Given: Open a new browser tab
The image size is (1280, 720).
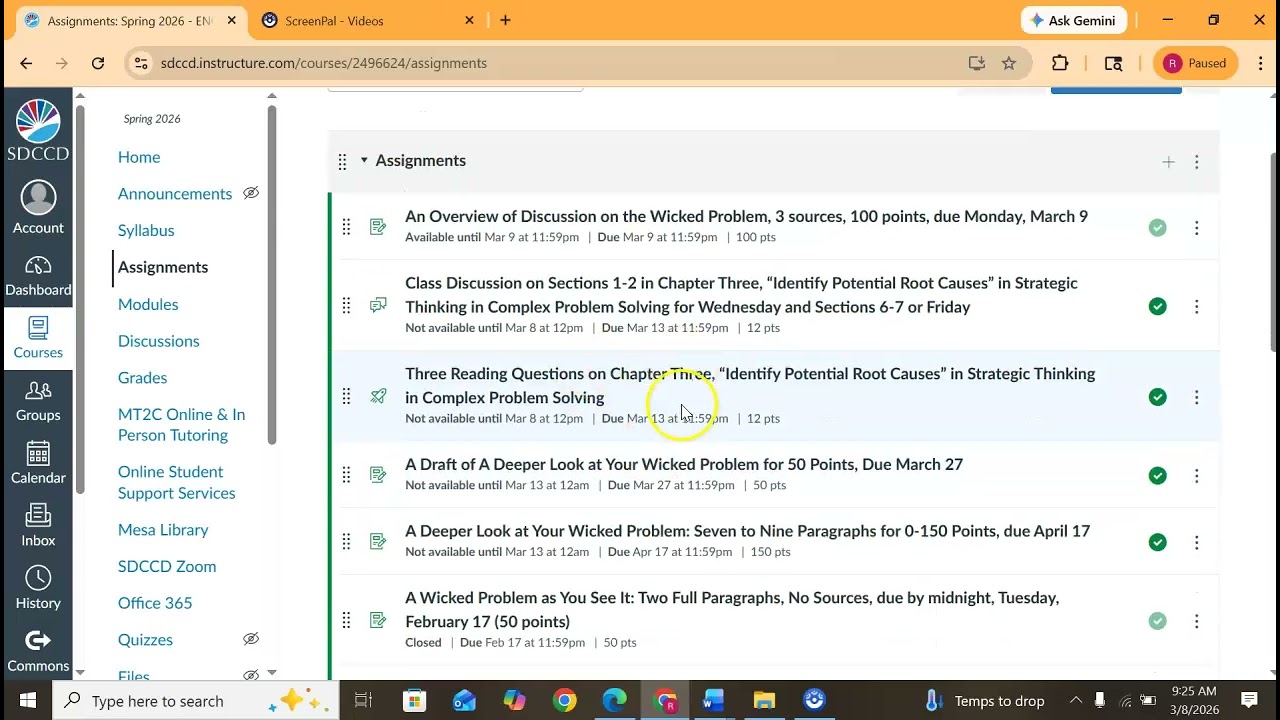Looking at the screenshot, I should pos(505,20).
